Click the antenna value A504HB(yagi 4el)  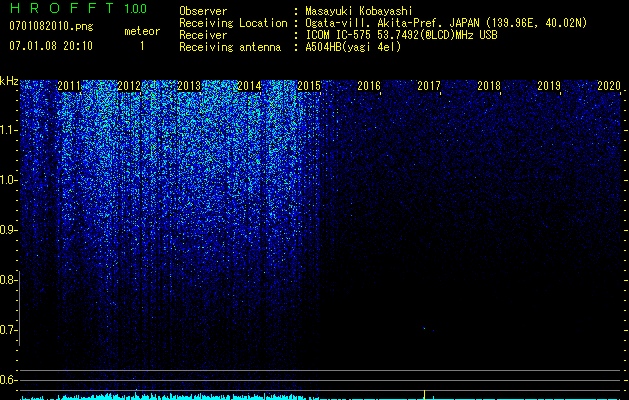(x=353, y=47)
